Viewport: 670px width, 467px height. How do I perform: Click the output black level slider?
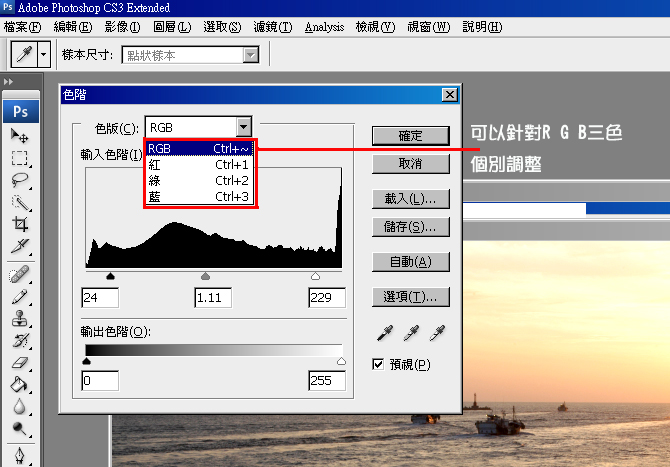point(86,361)
